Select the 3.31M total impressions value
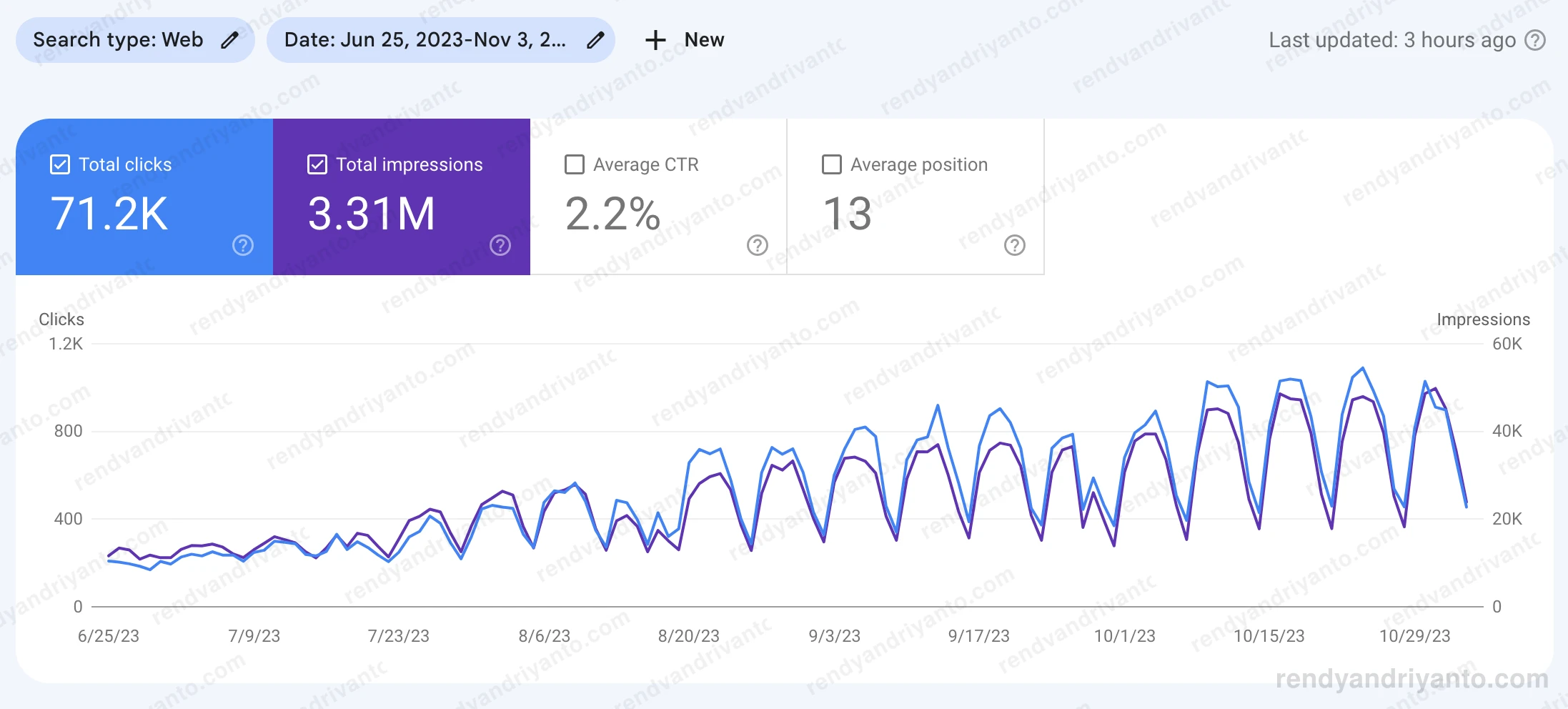Viewport: 1568px width, 709px height. click(x=372, y=214)
